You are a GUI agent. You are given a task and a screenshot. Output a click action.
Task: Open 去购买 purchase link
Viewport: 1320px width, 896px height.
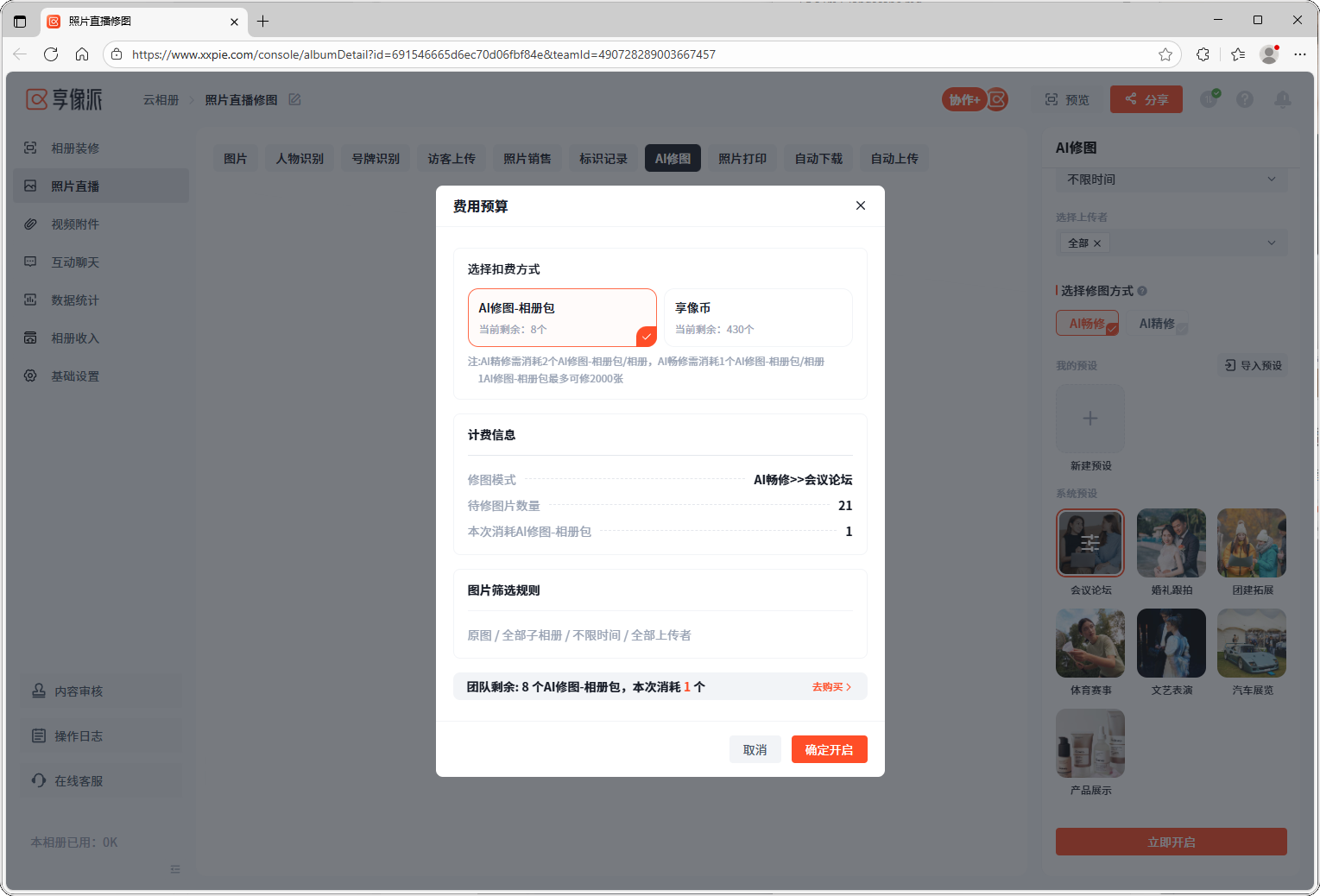click(831, 687)
